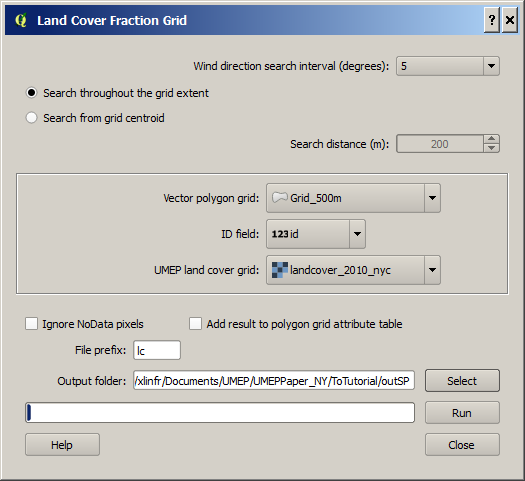525x481 pixels.
Task: Click the QGIS logo icon in title bar
Action: (x=21, y=20)
